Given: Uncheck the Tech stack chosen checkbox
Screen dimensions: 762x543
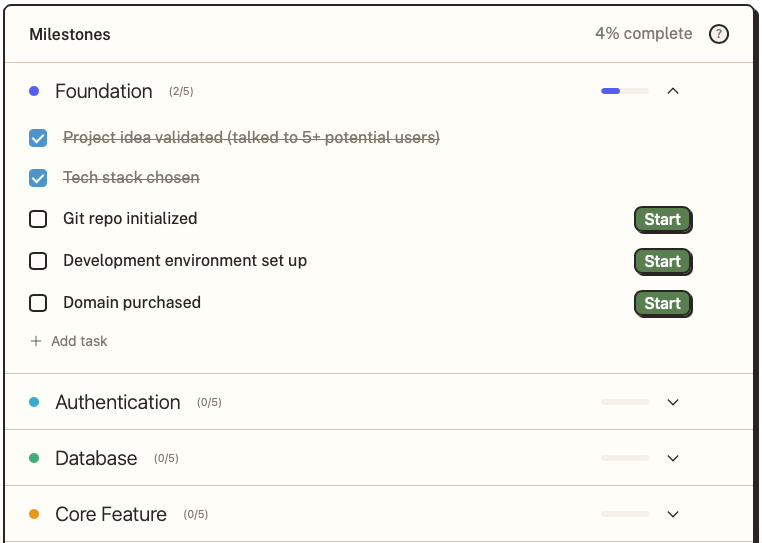Looking at the screenshot, I should 38,178.
